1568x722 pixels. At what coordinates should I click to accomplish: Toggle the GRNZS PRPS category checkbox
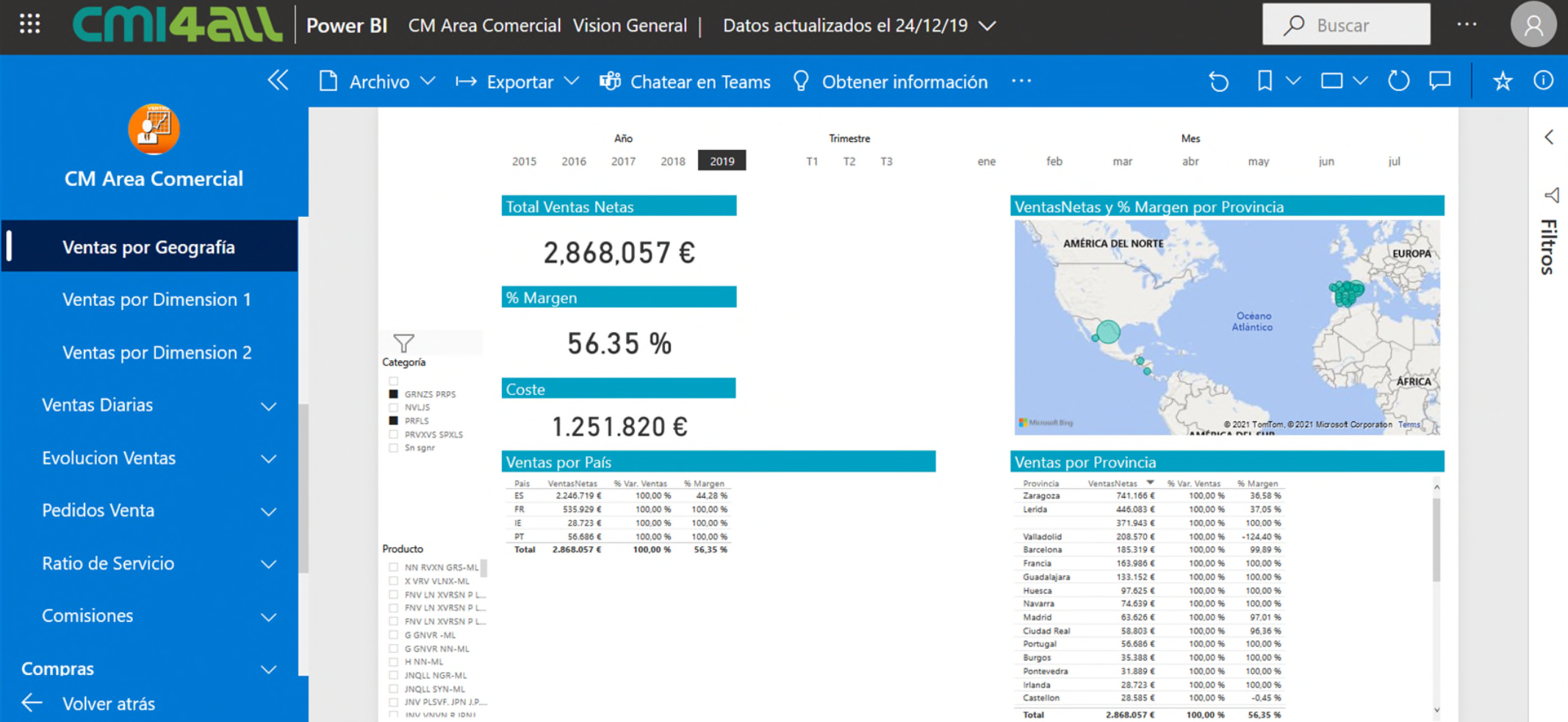point(394,394)
